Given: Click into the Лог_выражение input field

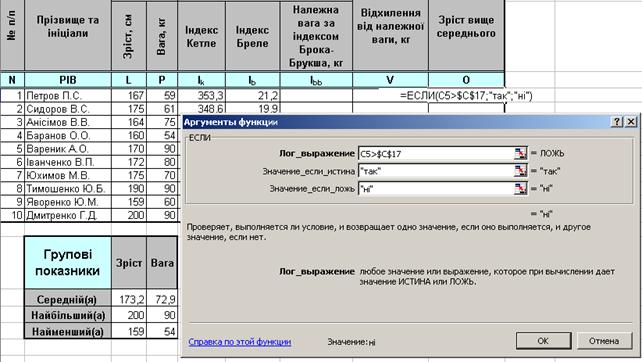Looking at the screenshot, I should pos(436,153).
